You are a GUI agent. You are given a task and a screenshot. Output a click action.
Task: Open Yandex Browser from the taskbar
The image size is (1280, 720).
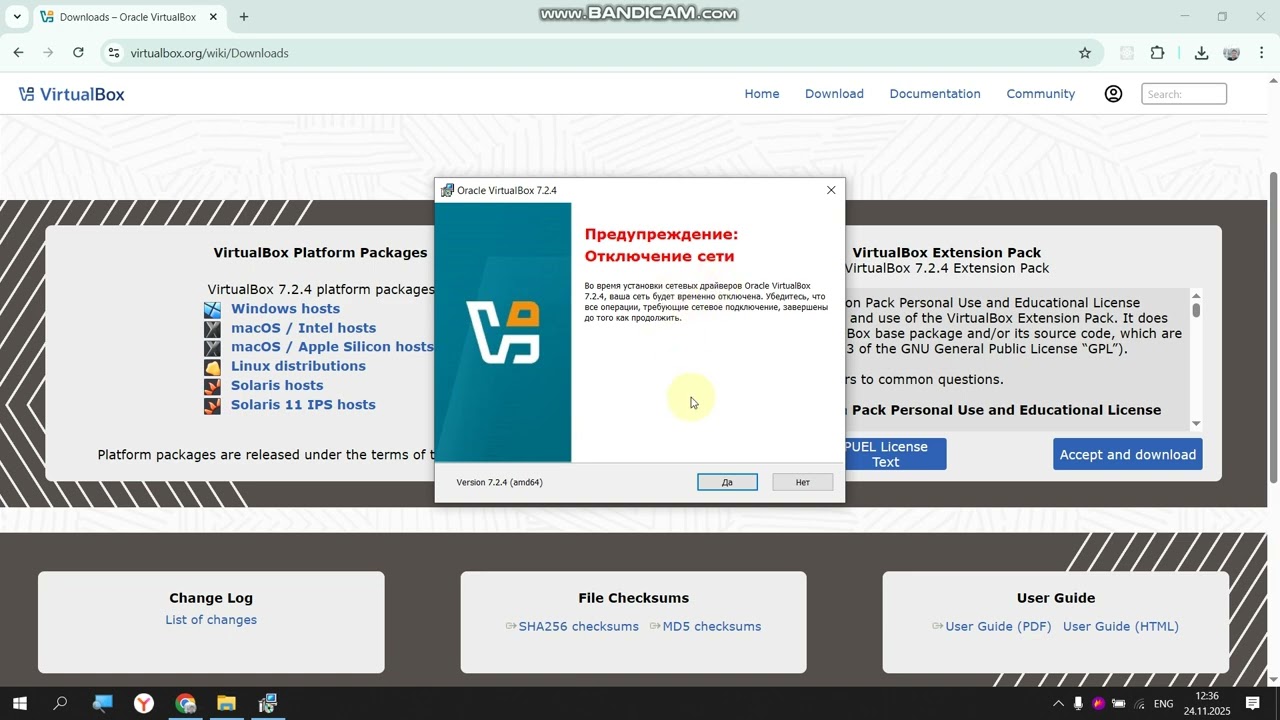pyautogui.click(x=144, y=704)
